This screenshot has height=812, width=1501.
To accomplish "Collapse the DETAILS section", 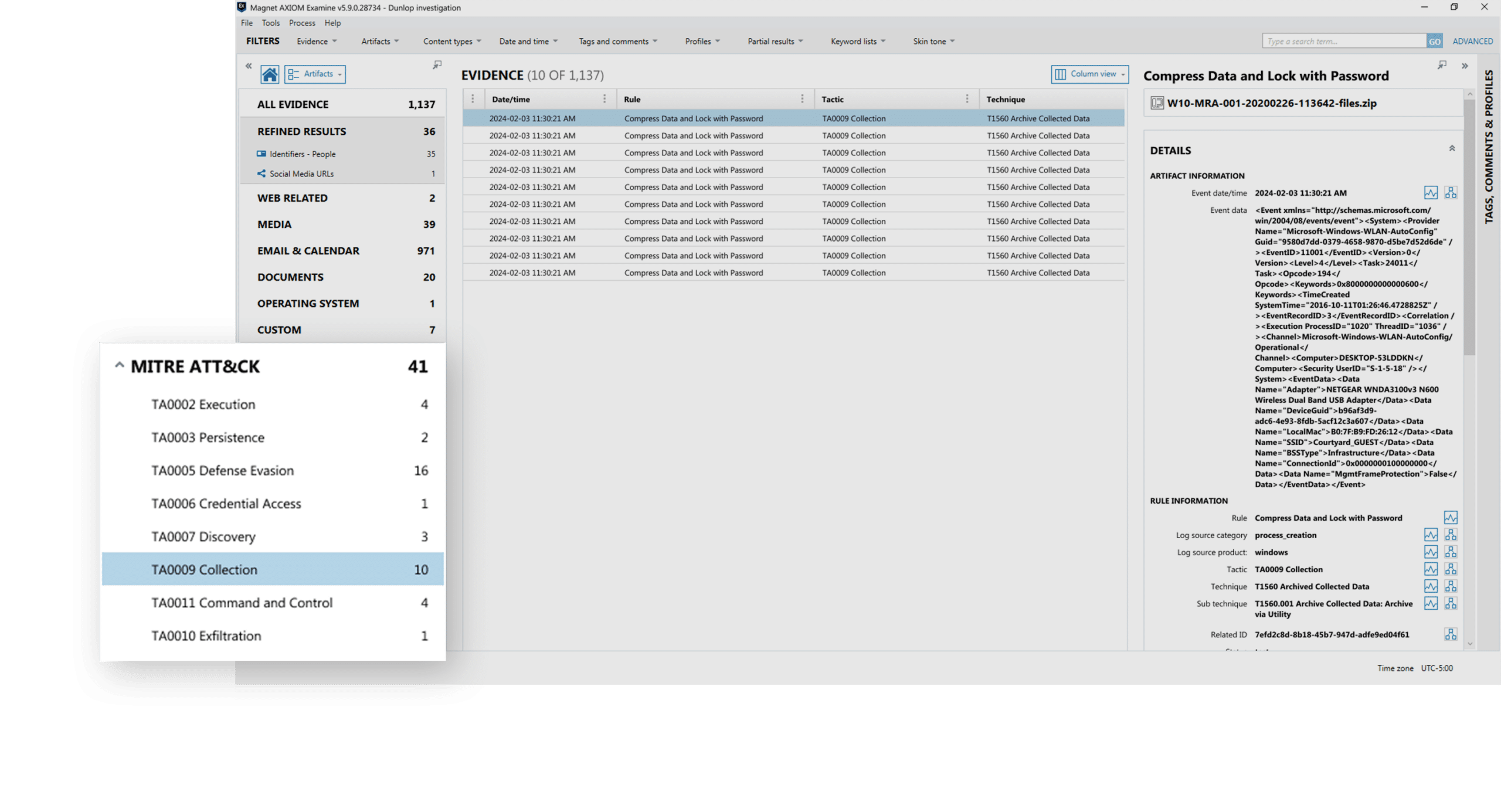I will point(1452,148).
